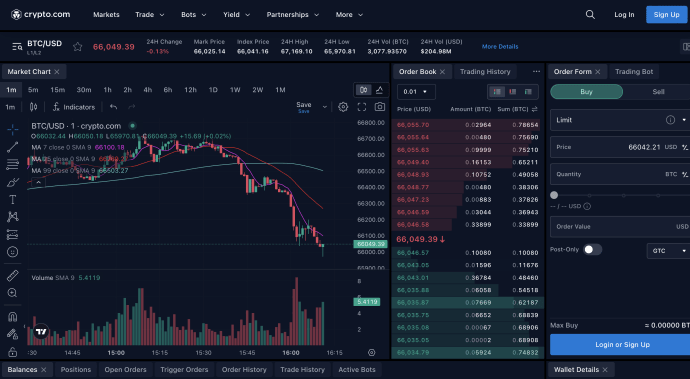Viewport: 690px width, 379px height.
Task: Open the Markets link in header
Action: (106, 15)
